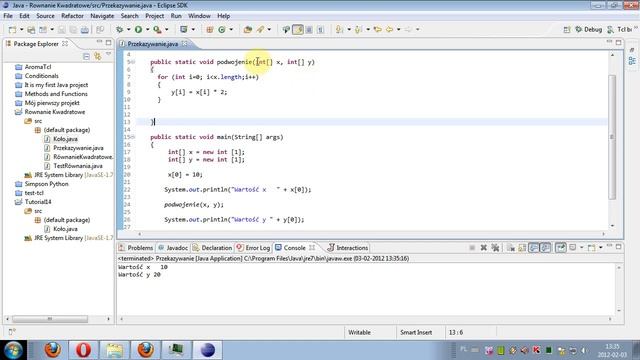Open Windows Explorer folder in taskbar

click(x=114, y=350)
